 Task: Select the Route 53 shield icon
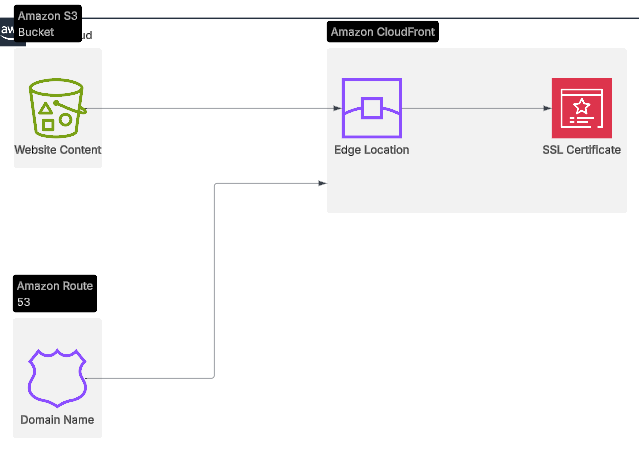point(57,377)
